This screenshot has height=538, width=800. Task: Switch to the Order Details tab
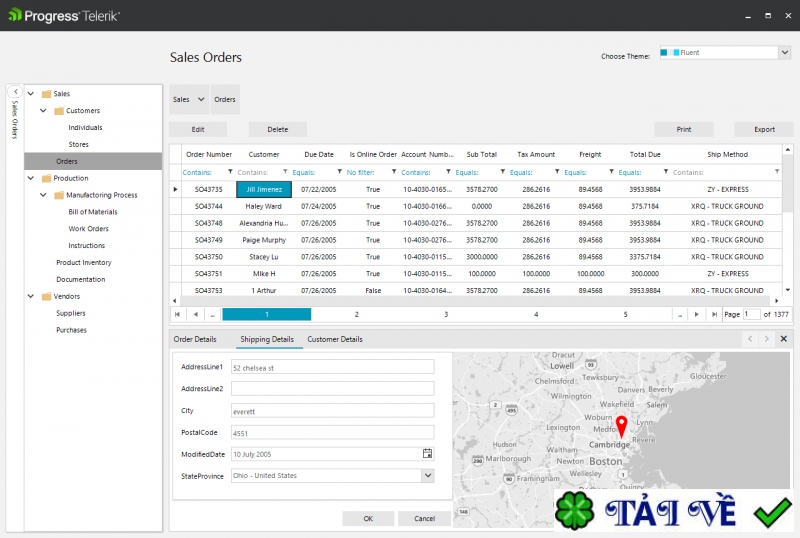[195, 339]
